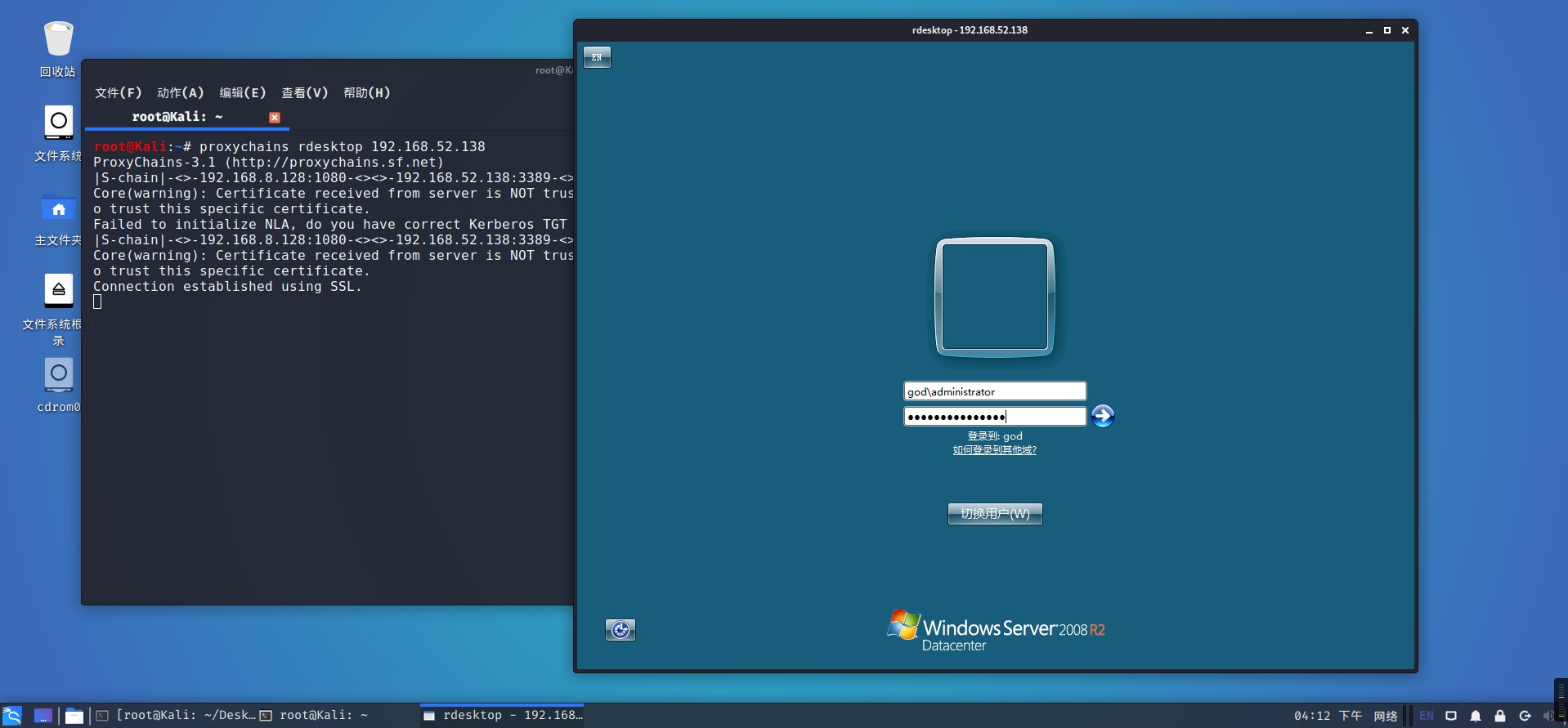Close the root@Kali terminal tab
Image resolution: width=1568 pixels, height=728 pixels.
(275, 118)
